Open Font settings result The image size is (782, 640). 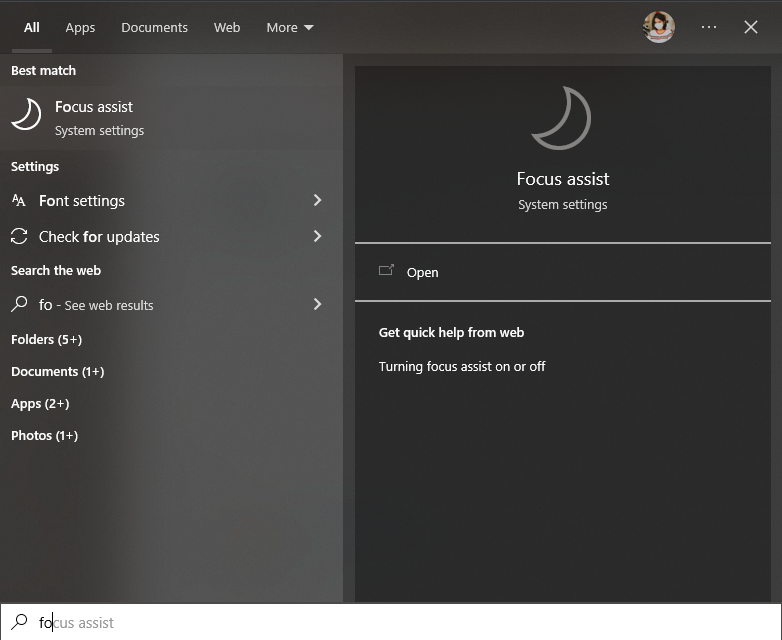coord(172,201)
